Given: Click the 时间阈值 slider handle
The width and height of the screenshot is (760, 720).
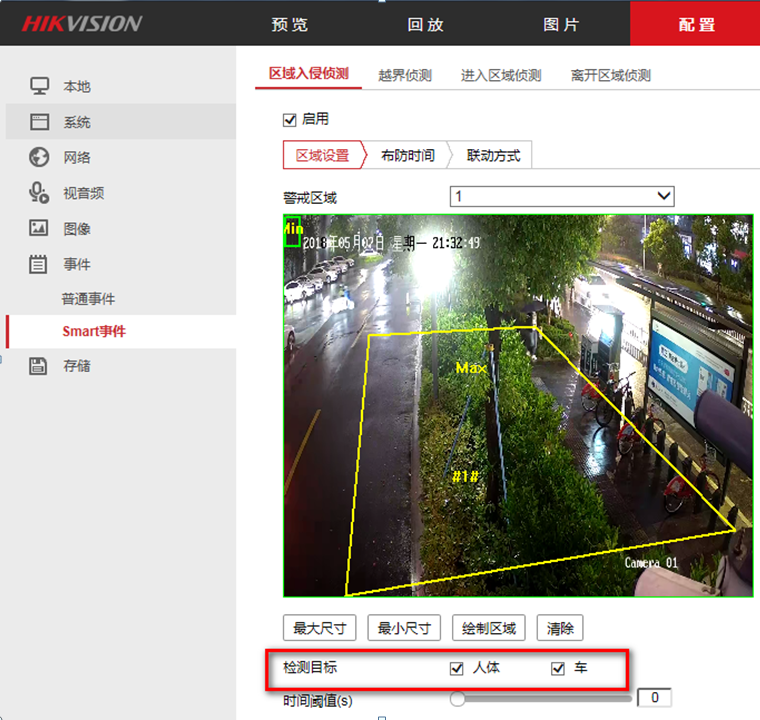Looking at the screenshot, I should 457,698.
